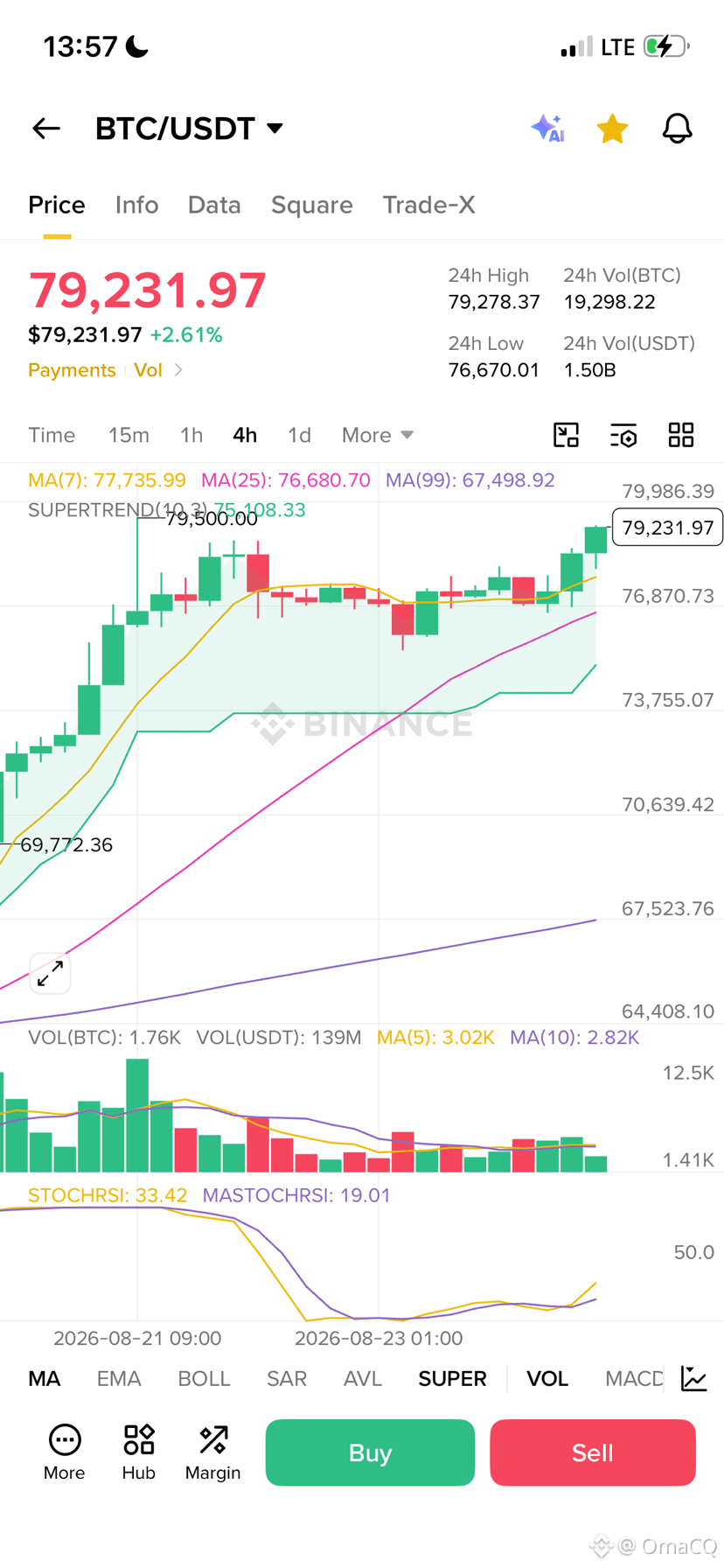Open Margin trading icon

(x=212, y=1452)
